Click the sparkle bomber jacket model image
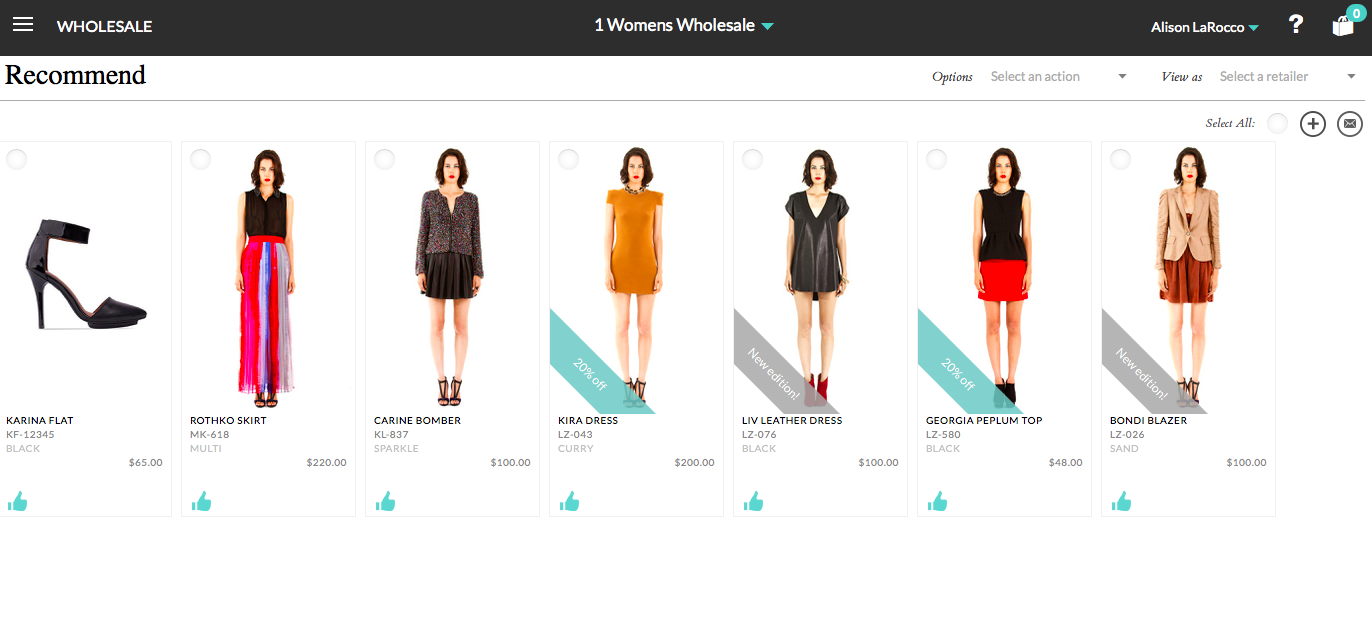 point(450,277)
